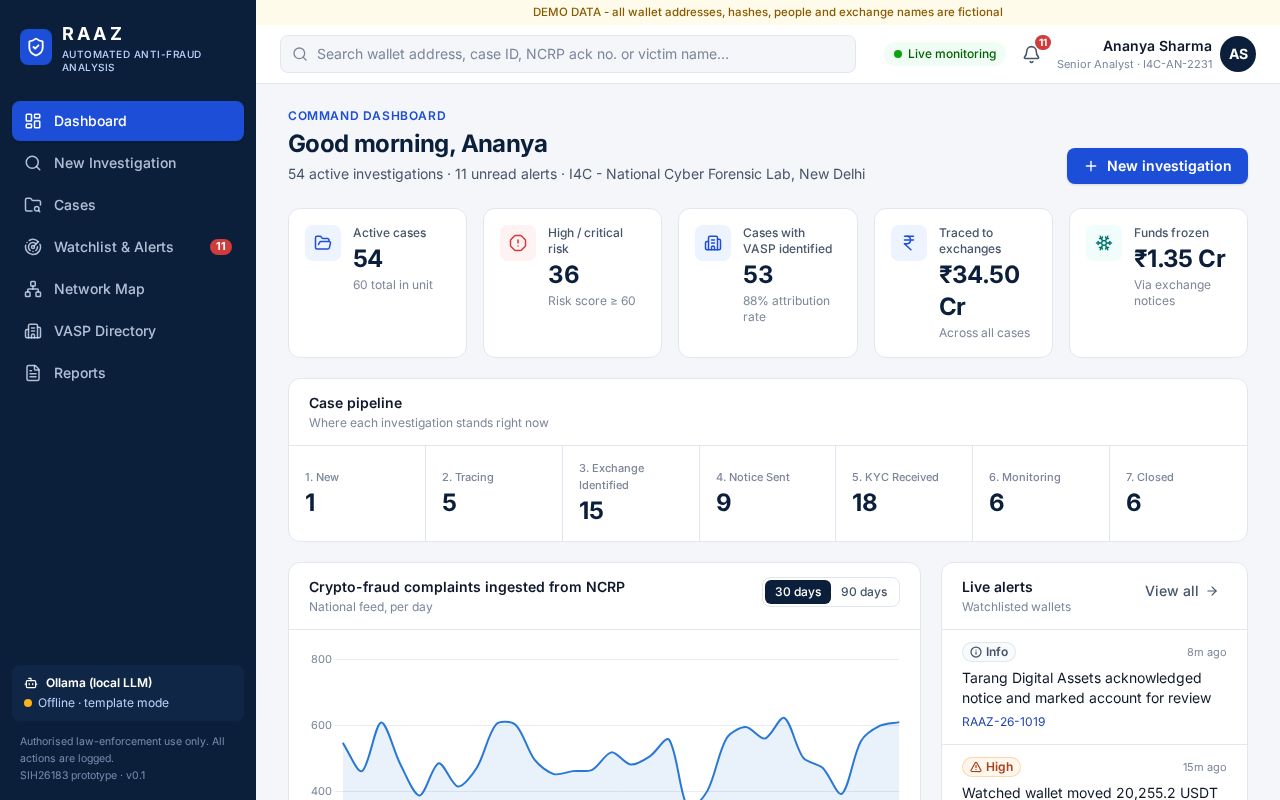Click the Ollama local LLM bot icon
Viewport: 1280px width, 800px height.
[31, 683]
